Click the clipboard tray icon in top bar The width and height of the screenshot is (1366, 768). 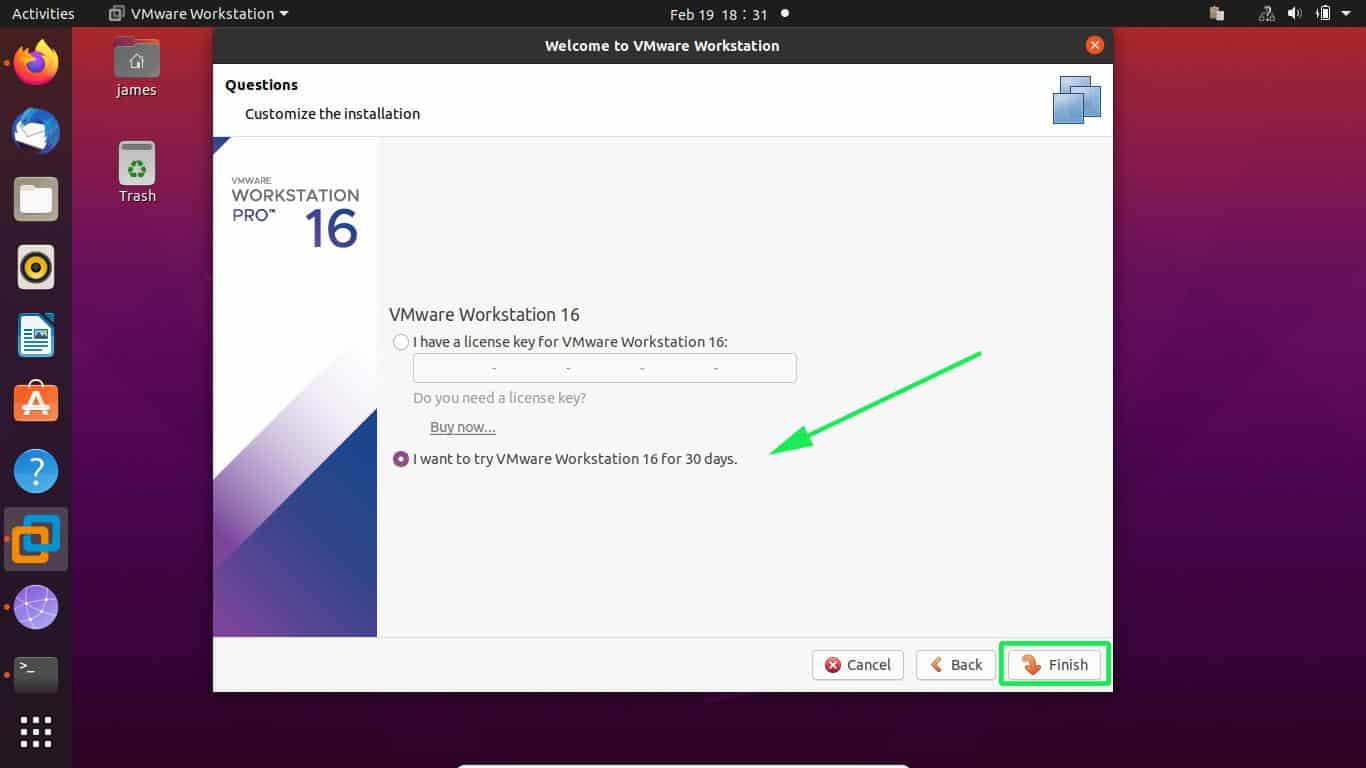pos(1217,14)
